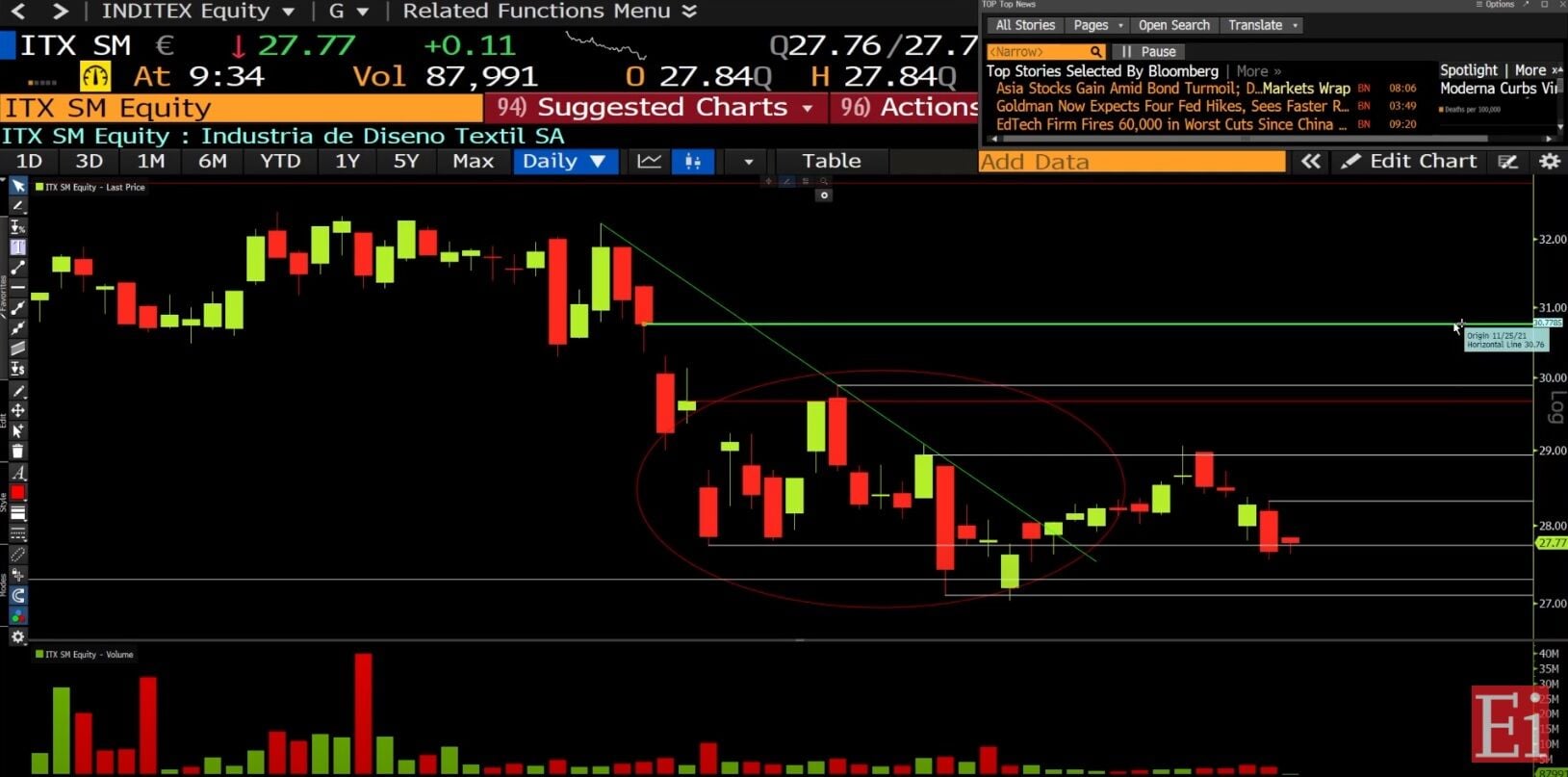Choose the percent change measurement tool
Image resolution: width=1568 pixels, height=777 pixels.
pos(17,227)
